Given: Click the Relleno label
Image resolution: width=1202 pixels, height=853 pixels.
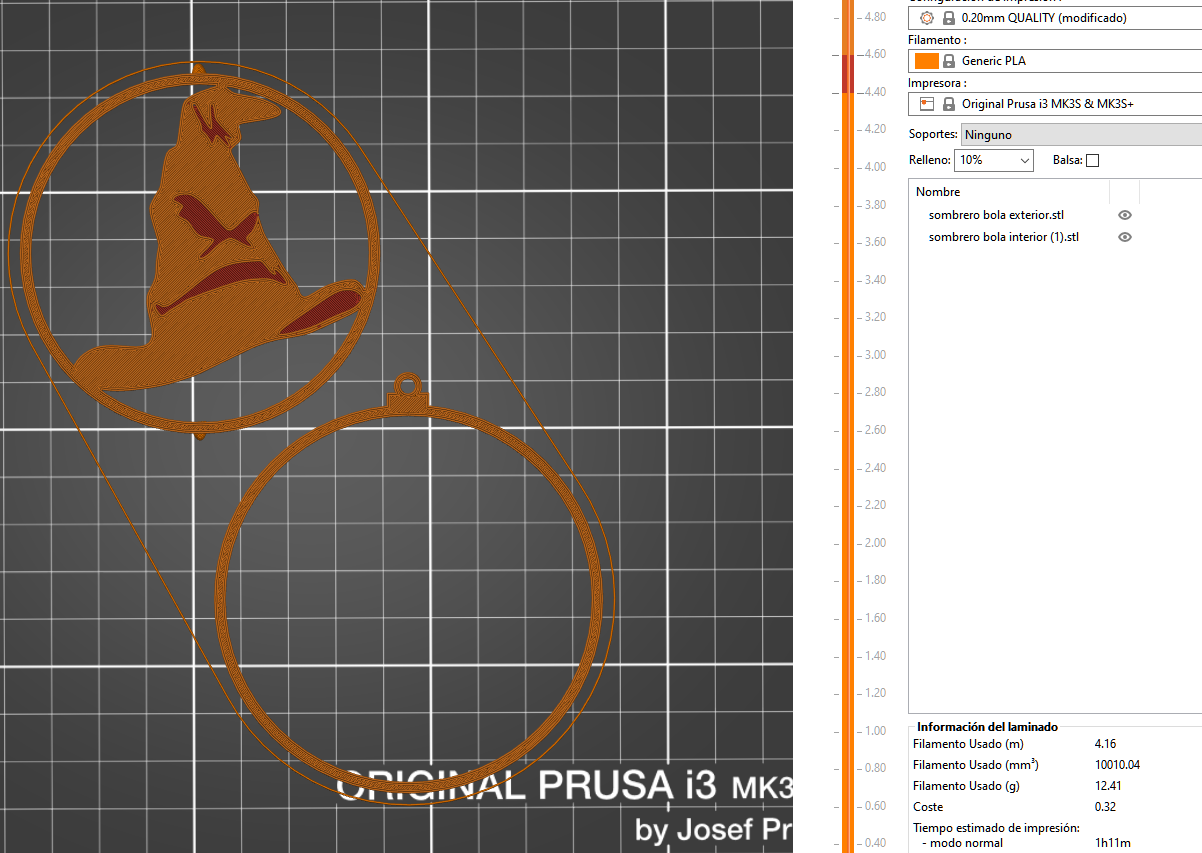Looking at the screenshot, I should click(x=929, y=160).
